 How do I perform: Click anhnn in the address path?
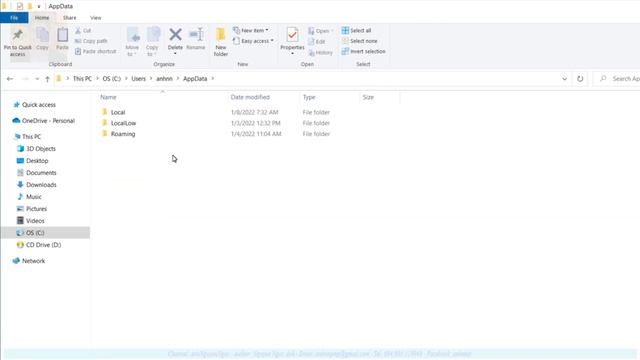(164, 79)
